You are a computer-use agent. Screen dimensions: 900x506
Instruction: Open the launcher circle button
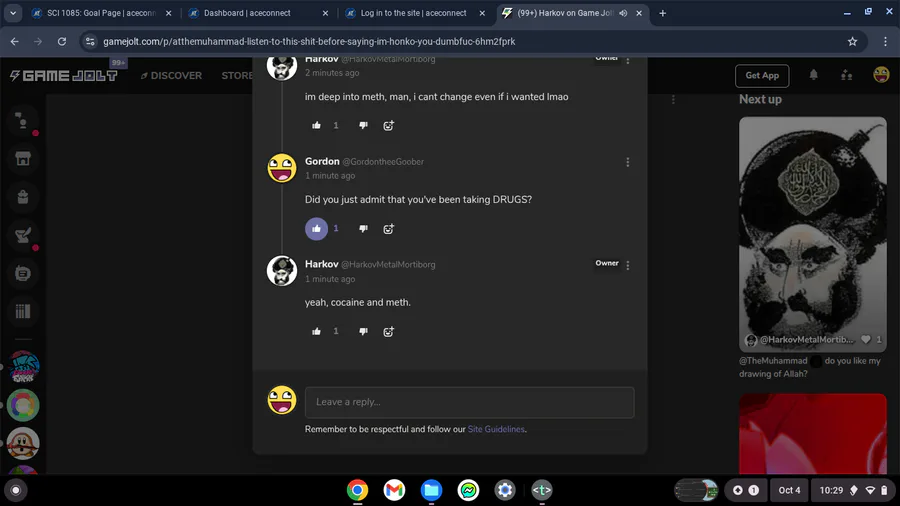(16, 490)
